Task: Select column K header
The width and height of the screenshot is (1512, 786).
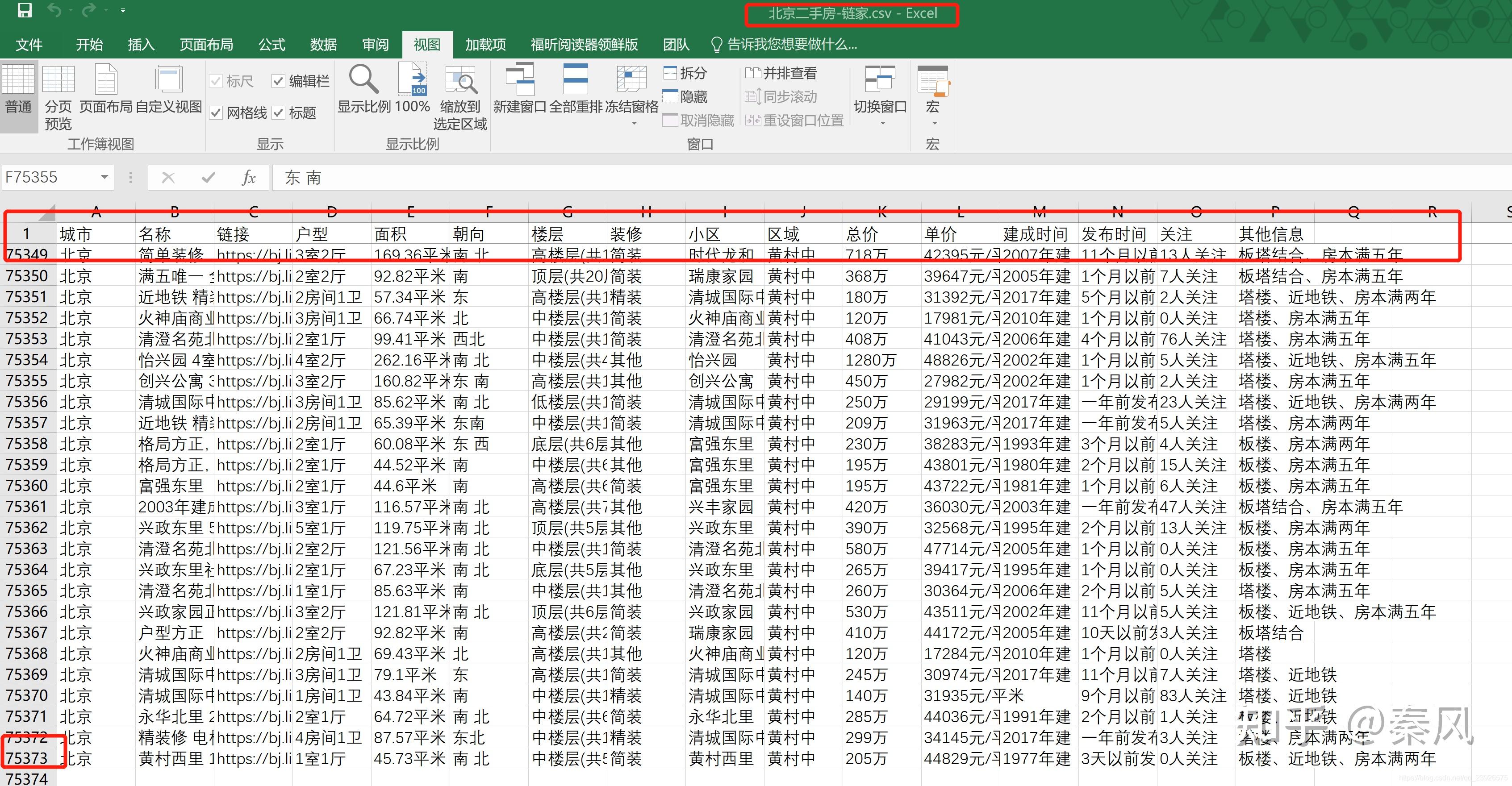Action: (882, 212)
